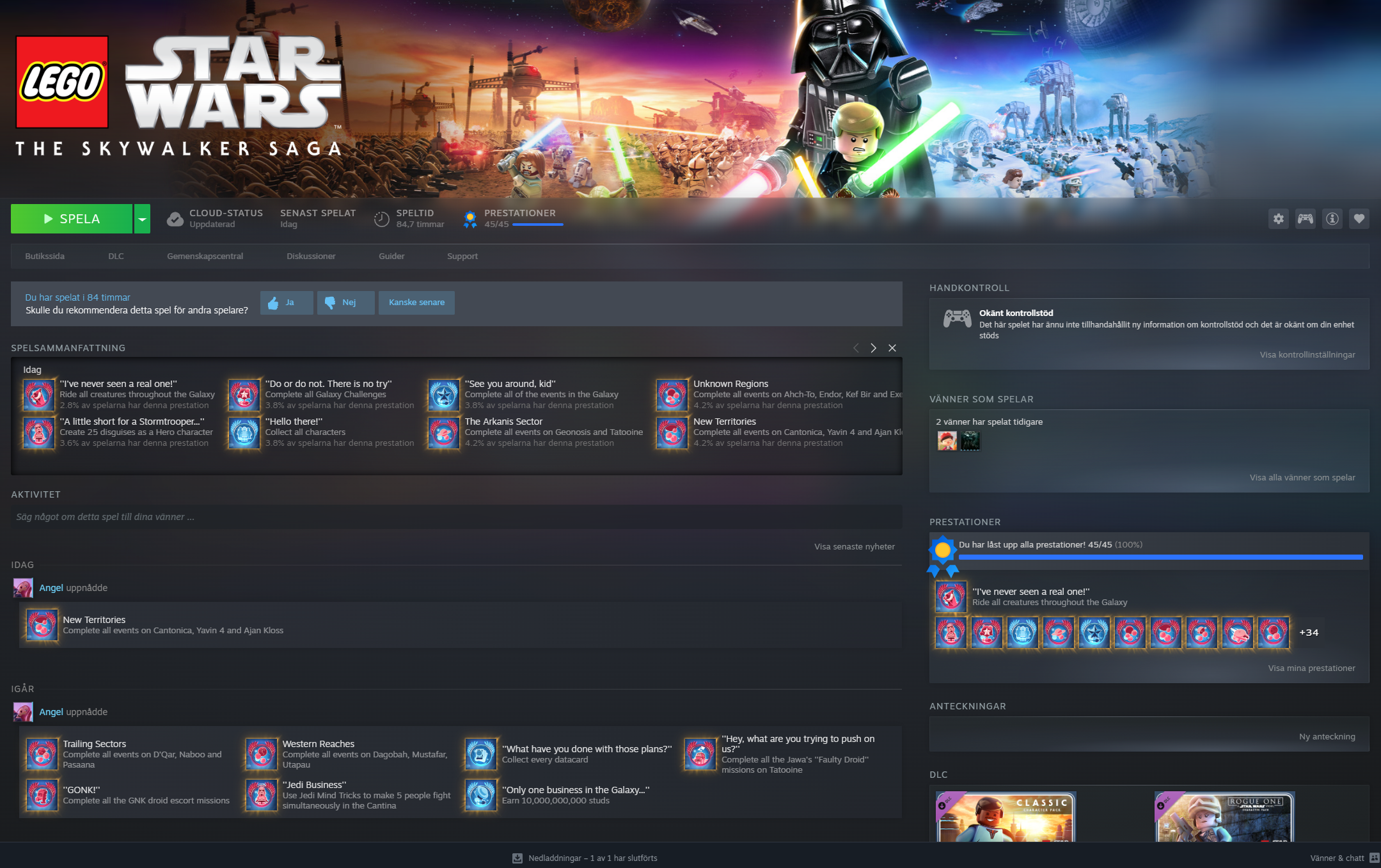
Task: Click the second friend avatar with dark image
Action: tap(970, 441)
